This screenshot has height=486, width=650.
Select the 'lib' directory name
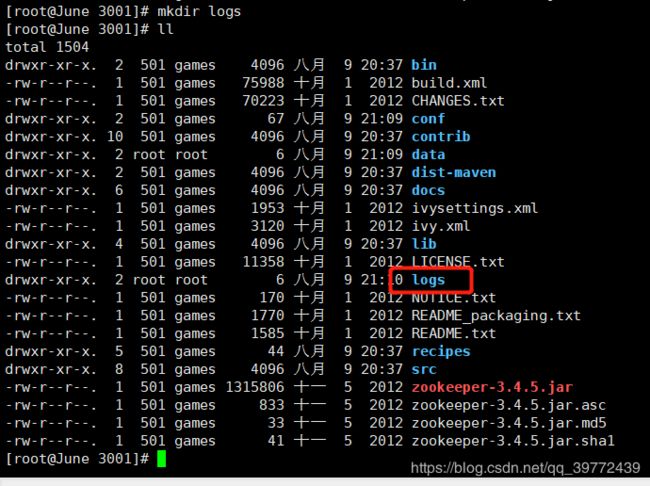click(424, 244)
